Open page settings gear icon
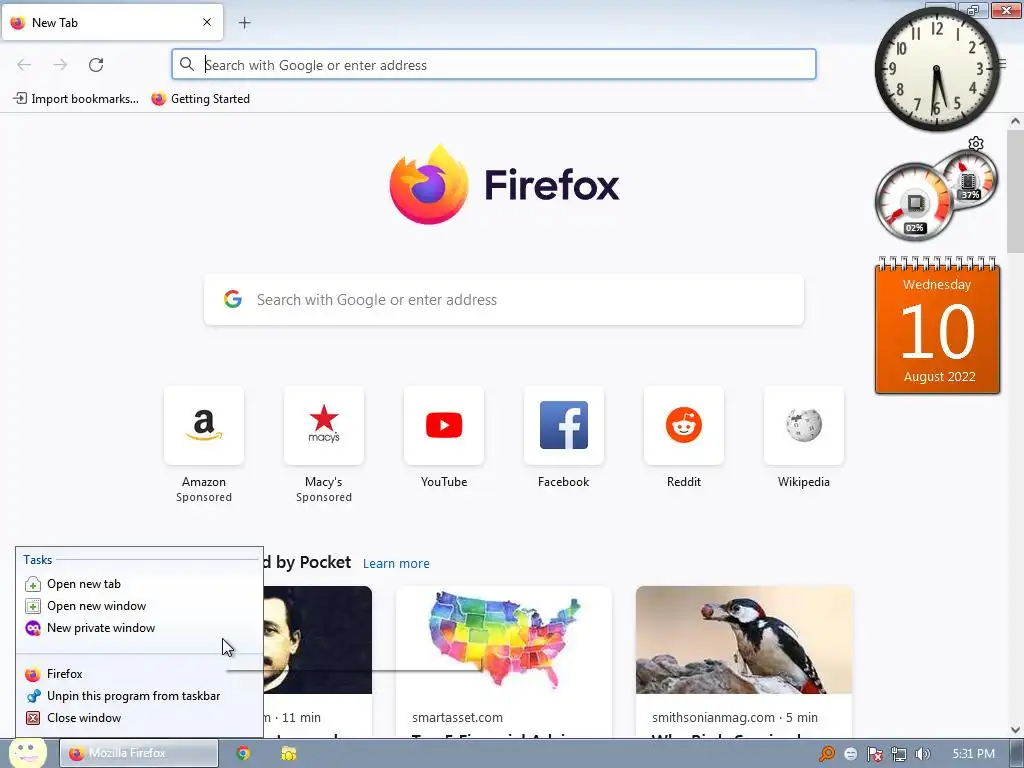Viewport: 1024px width, 768px height. pos(976,143)
